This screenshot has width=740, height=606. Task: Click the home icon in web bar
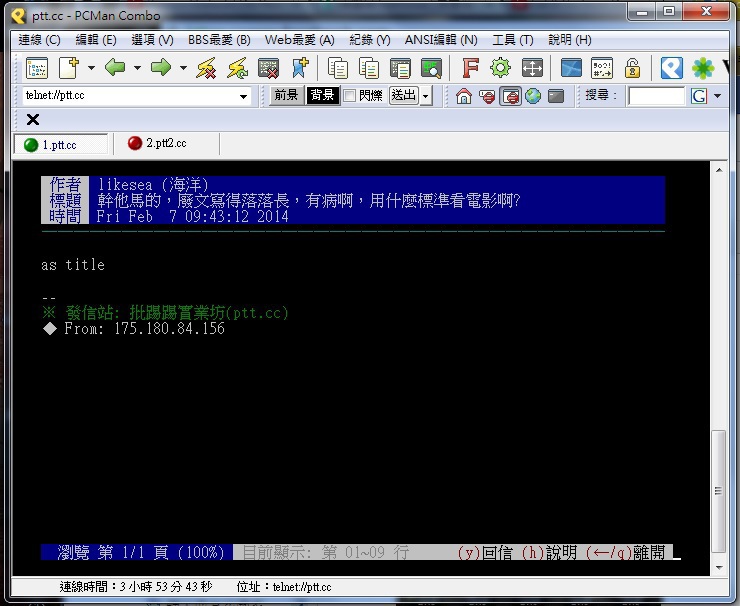point(464,96)
